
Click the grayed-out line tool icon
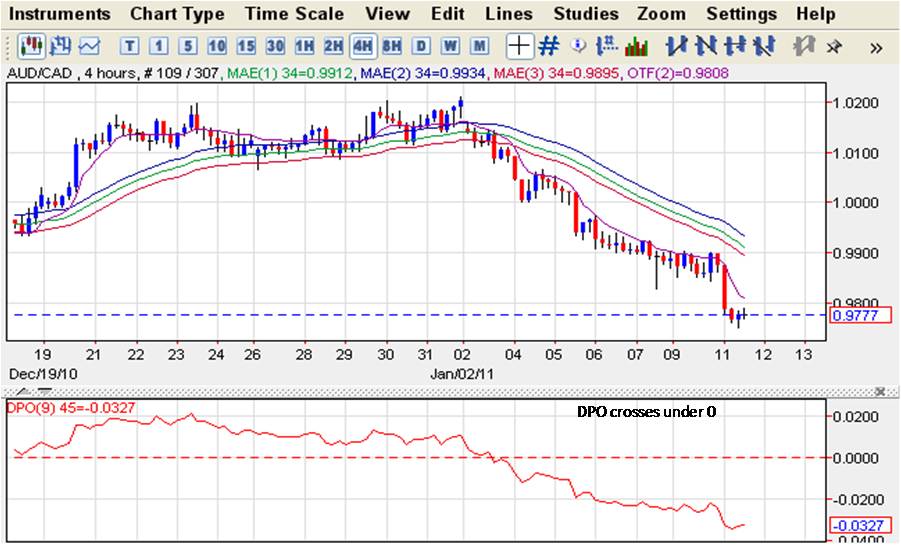pyautogui.click(x=804, y=46)
